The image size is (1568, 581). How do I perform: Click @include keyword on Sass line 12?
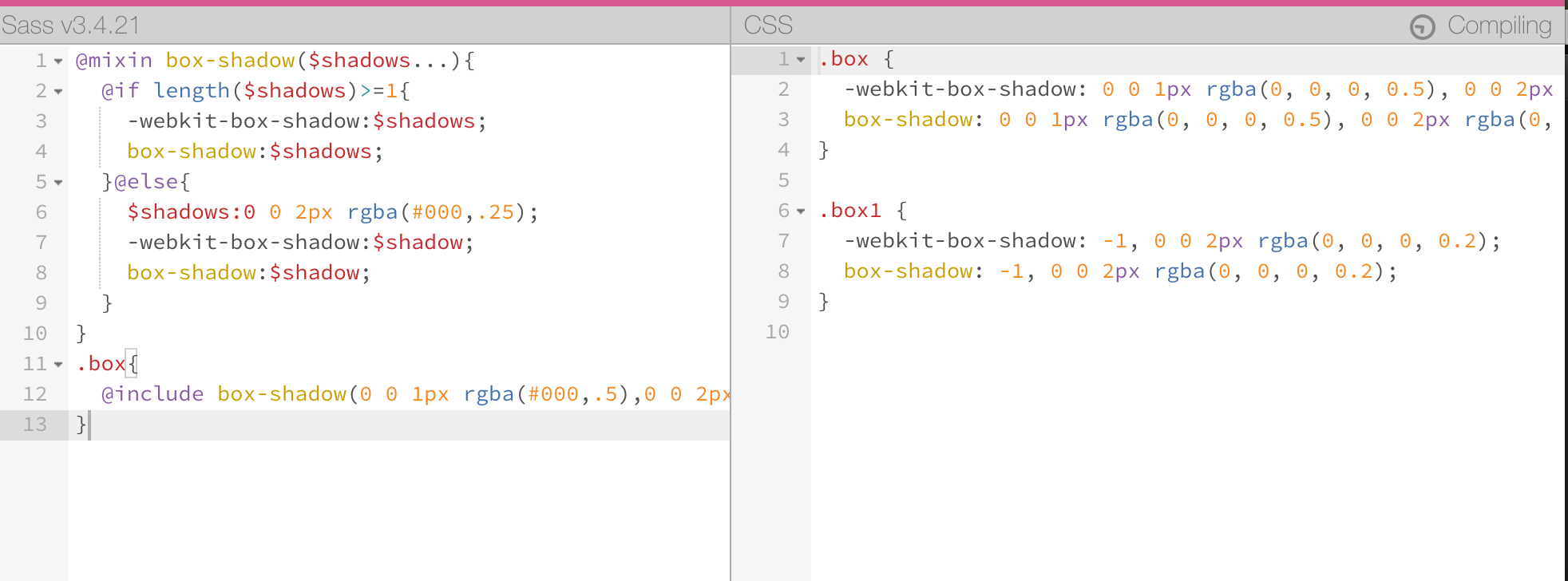pos(152,394)
